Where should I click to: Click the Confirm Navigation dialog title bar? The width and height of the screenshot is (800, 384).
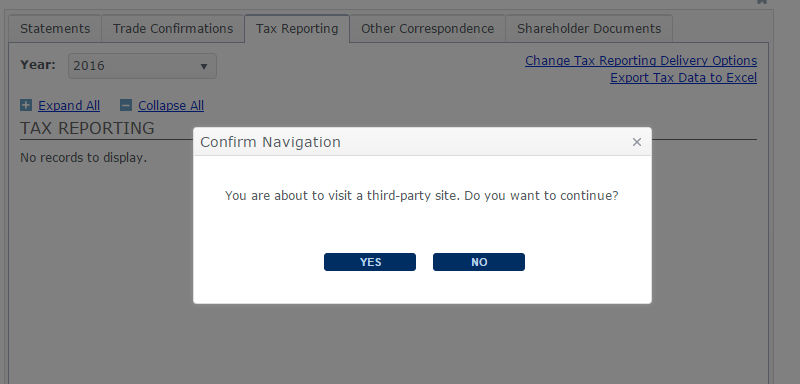pyautogui.click(x=422, y=142)
